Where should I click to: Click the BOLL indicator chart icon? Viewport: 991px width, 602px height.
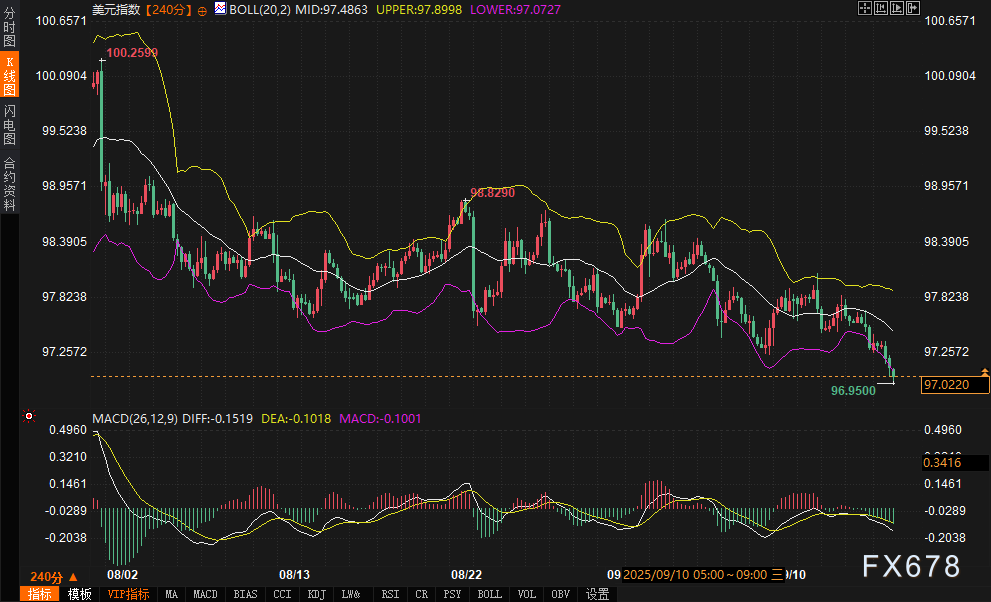click(220, 8)
